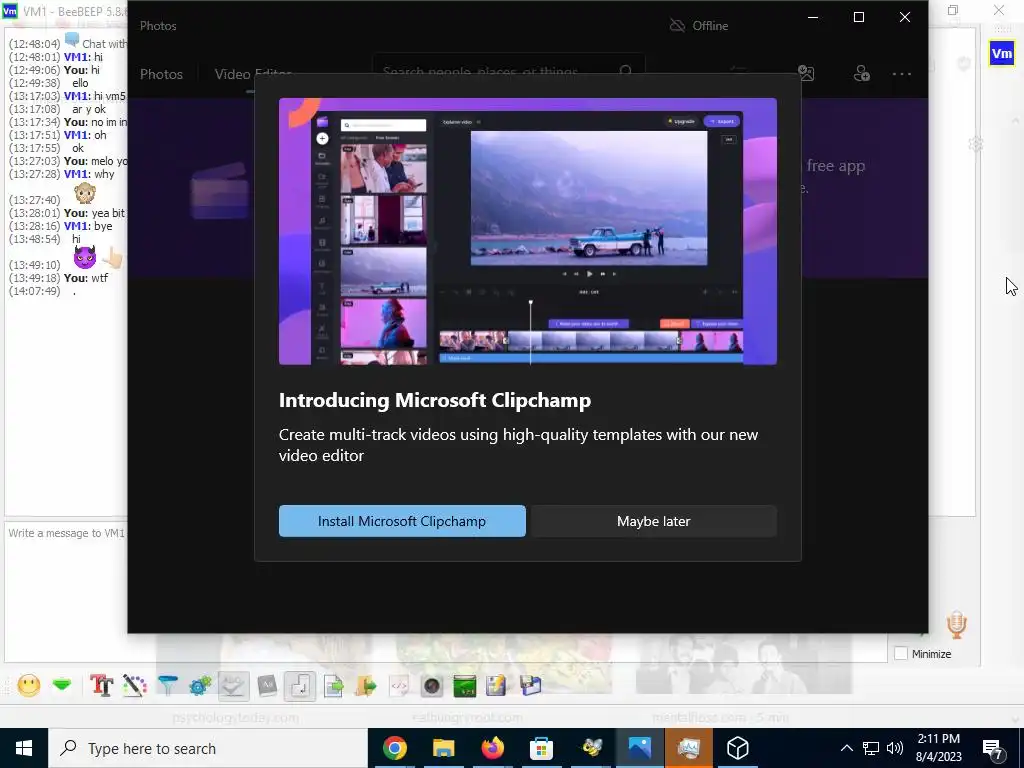Open the cube app icon on taskbar

point(738,748)
